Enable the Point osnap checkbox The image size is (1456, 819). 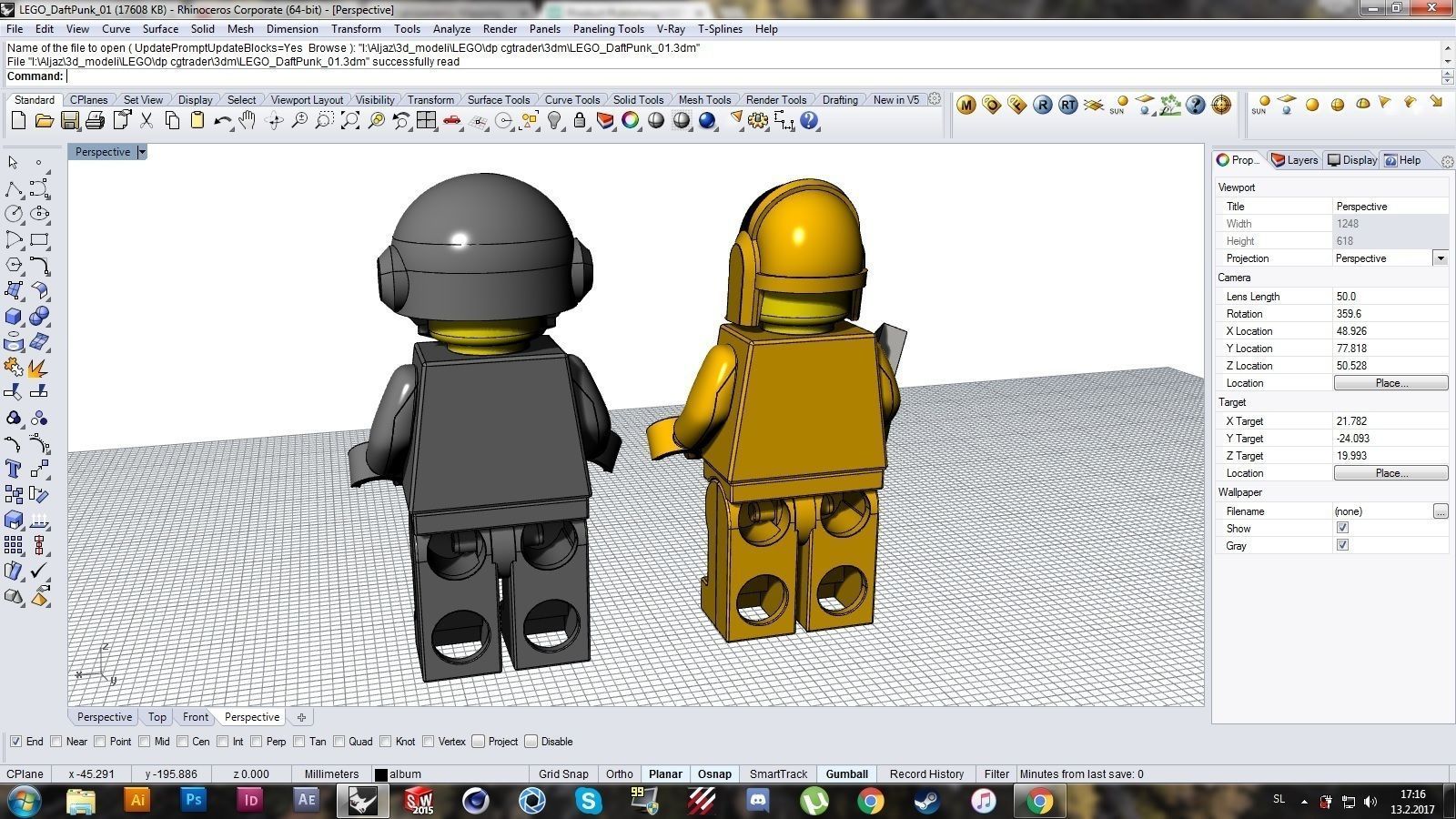pos(101,741)
